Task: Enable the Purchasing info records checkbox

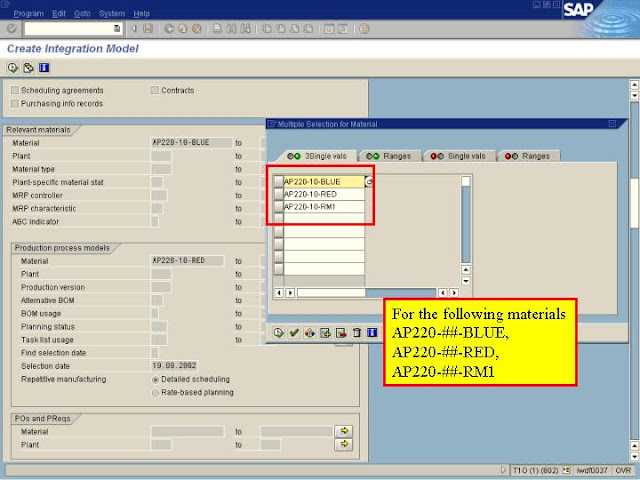Action: coord(15,104)
